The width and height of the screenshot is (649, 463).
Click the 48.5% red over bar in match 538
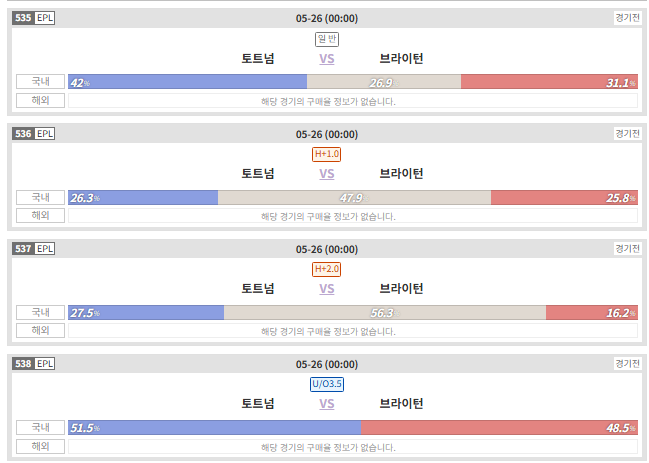point(499,428)
